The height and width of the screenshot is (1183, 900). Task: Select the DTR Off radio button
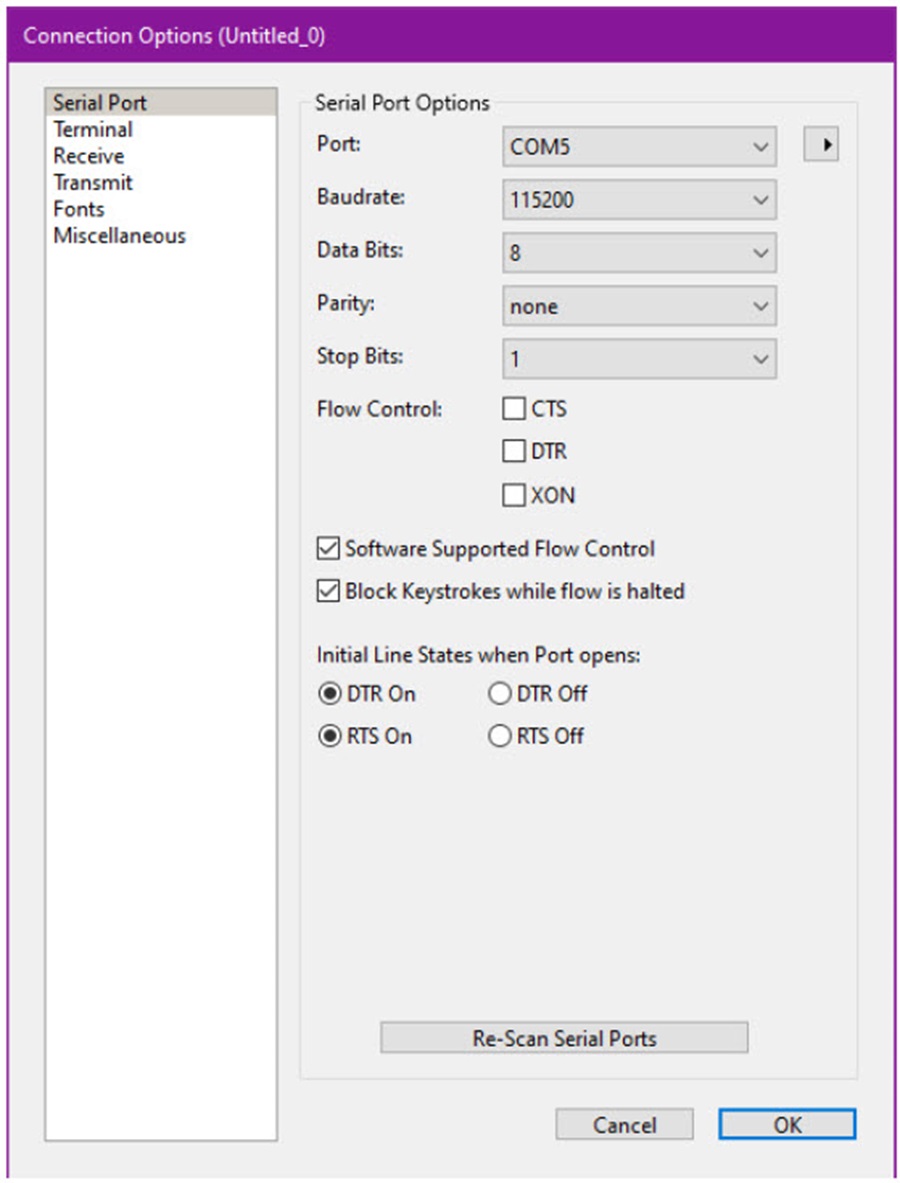(x=499, y=693)
